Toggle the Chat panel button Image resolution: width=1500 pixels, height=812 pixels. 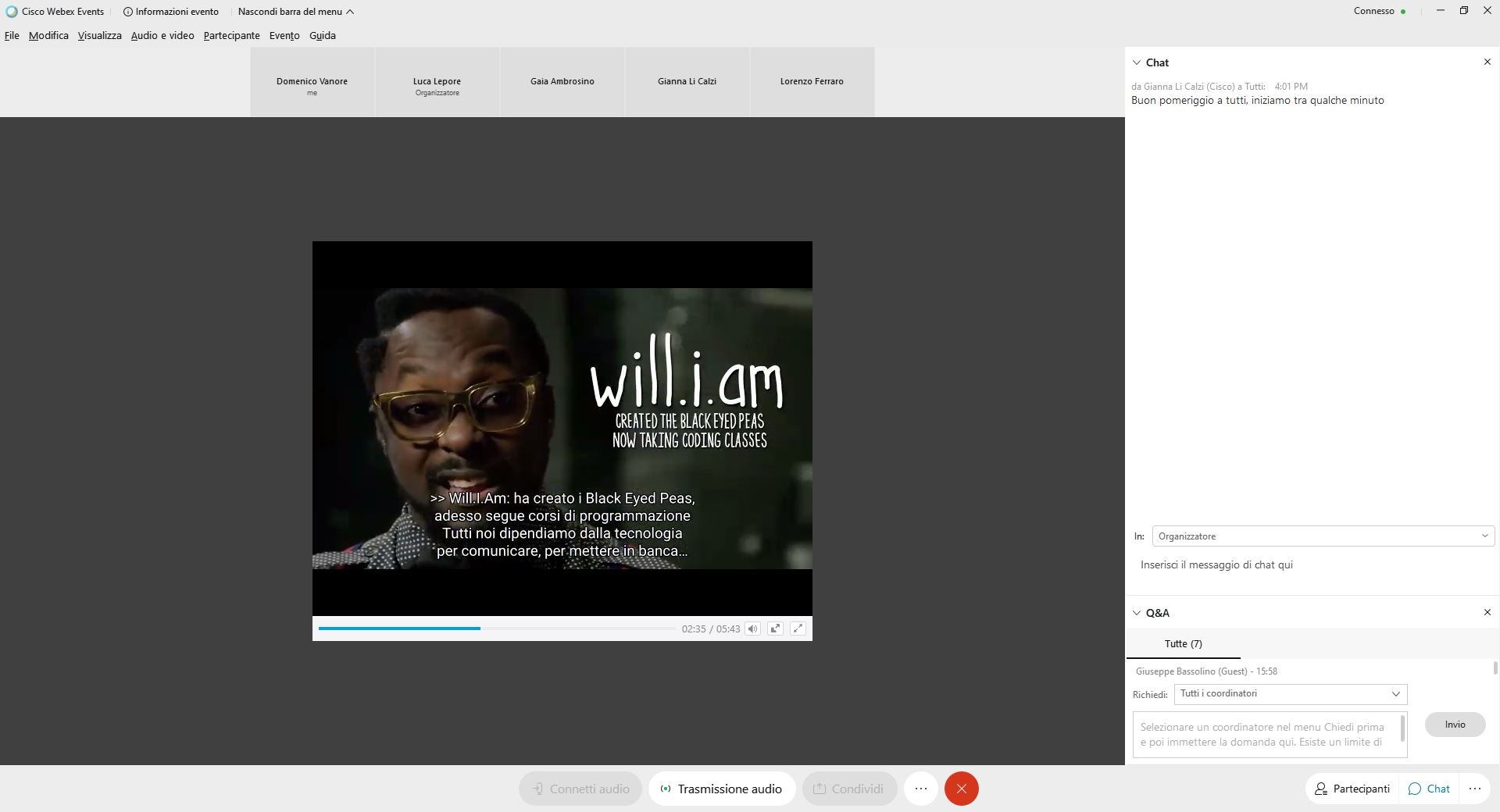pos(1429,789)
